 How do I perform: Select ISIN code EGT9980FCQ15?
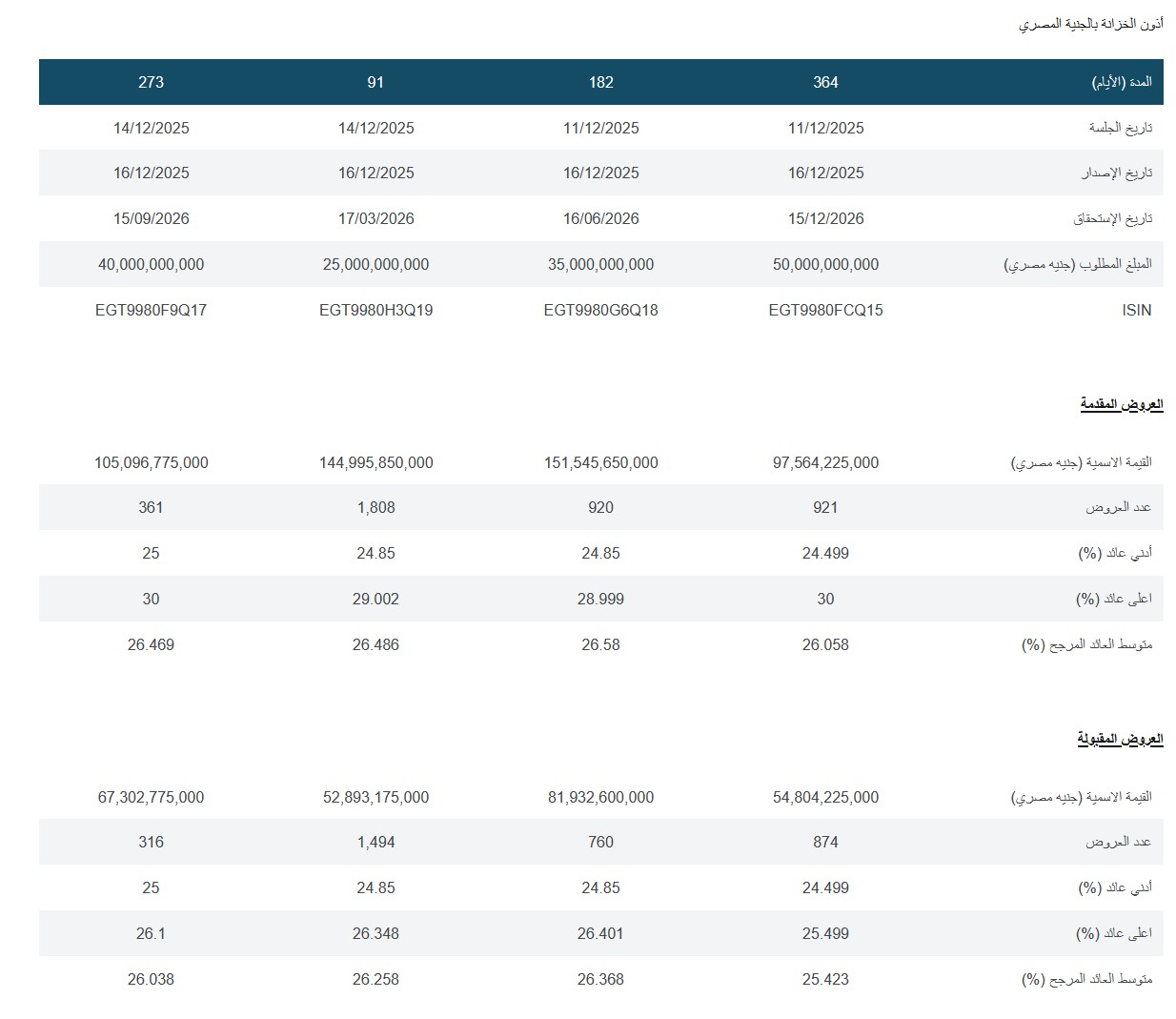[825, 310]
